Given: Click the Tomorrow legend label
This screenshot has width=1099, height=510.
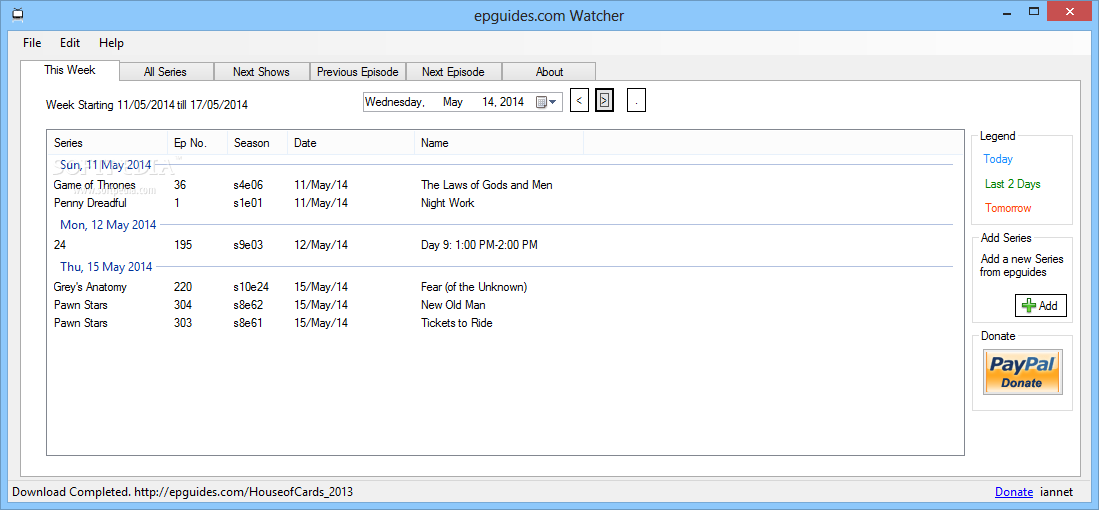Looking at the screenshot, I should pyautogui.click(x=1008, y=208).
